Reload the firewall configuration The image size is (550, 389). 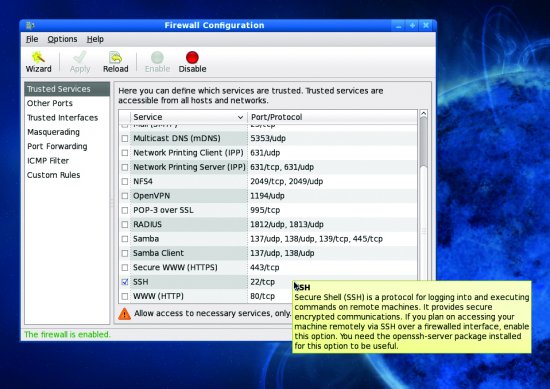pyautogui.click(x=115, y=62)
